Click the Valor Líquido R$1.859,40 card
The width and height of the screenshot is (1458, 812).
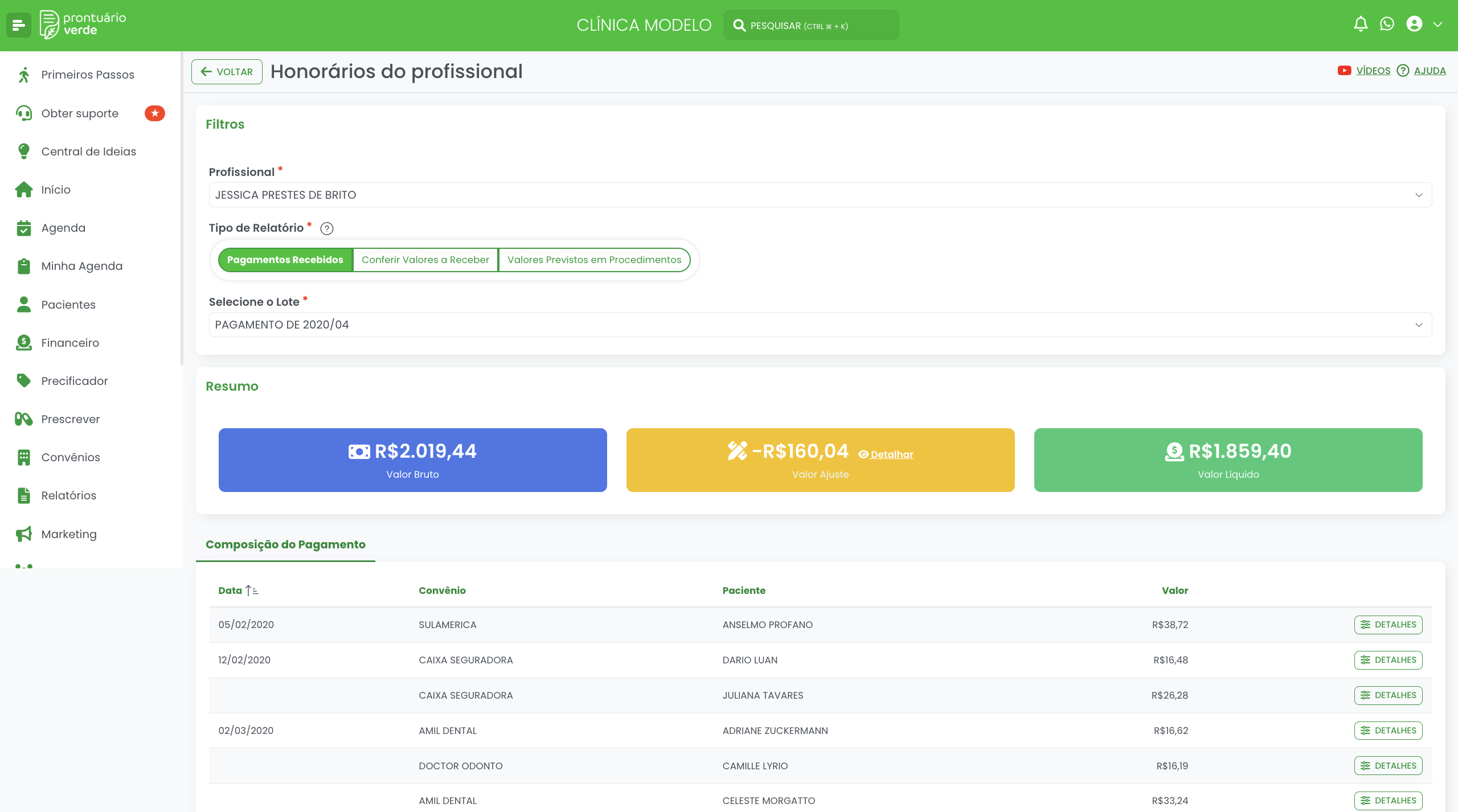click(x=1228, y=460)
